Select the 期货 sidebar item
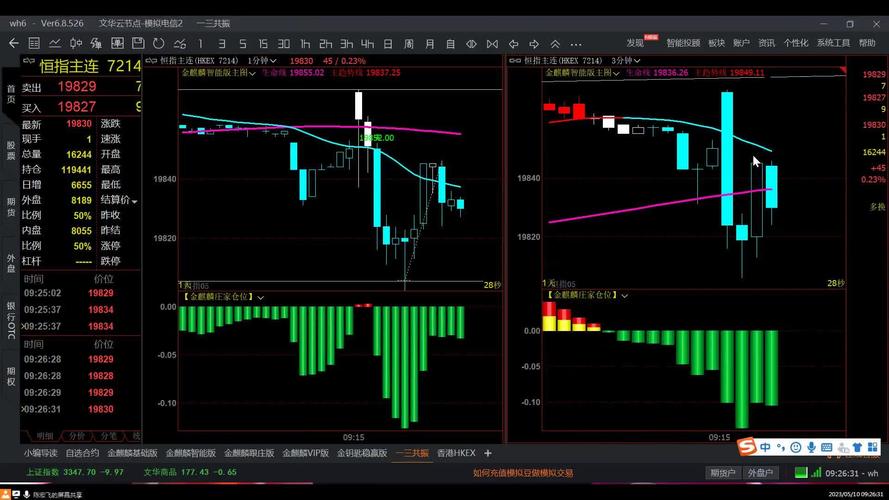 [x=11, y=207]
